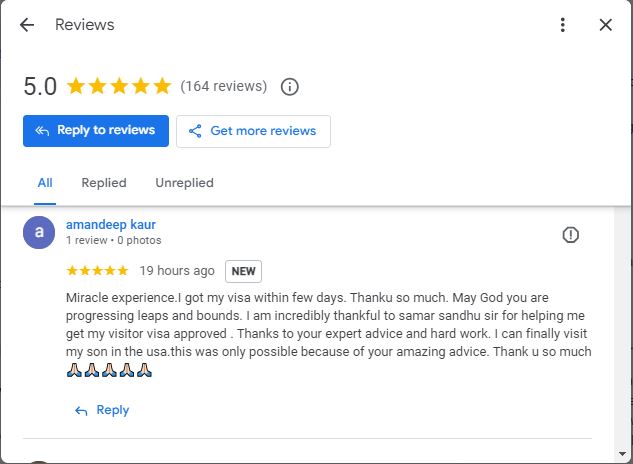Flag amandeep kaur's review with exclamation icon
This screenshot has width=633, height=464.
570,235
